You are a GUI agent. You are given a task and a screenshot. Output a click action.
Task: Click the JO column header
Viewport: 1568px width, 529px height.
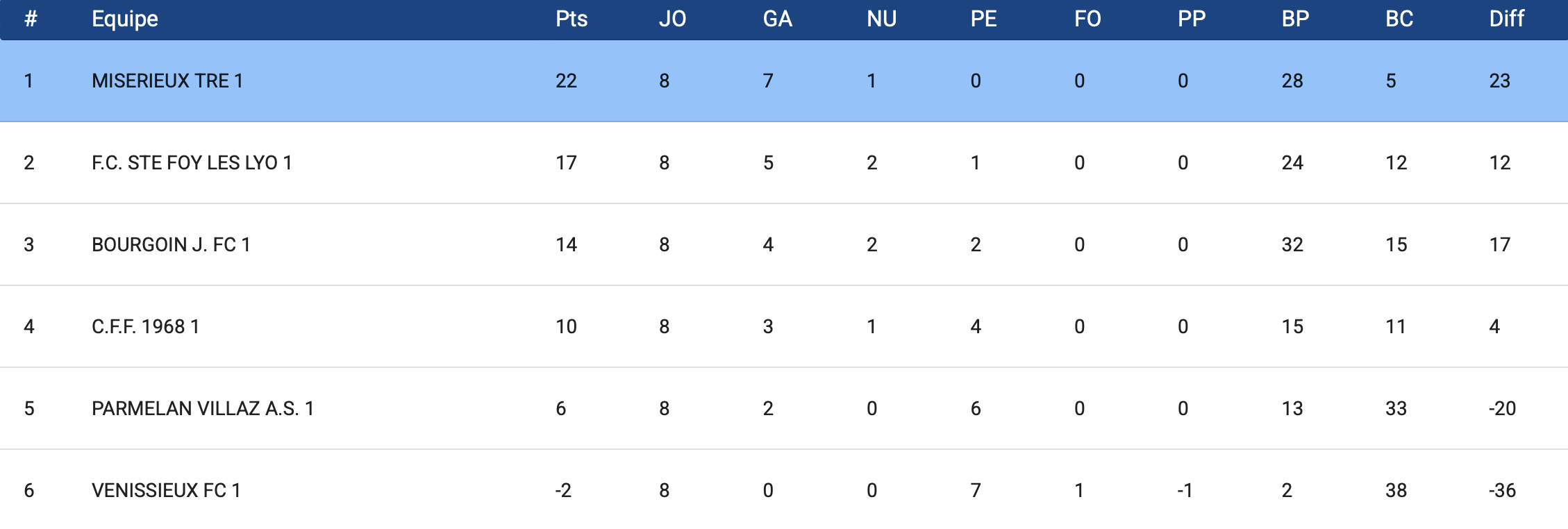point(672,19)
